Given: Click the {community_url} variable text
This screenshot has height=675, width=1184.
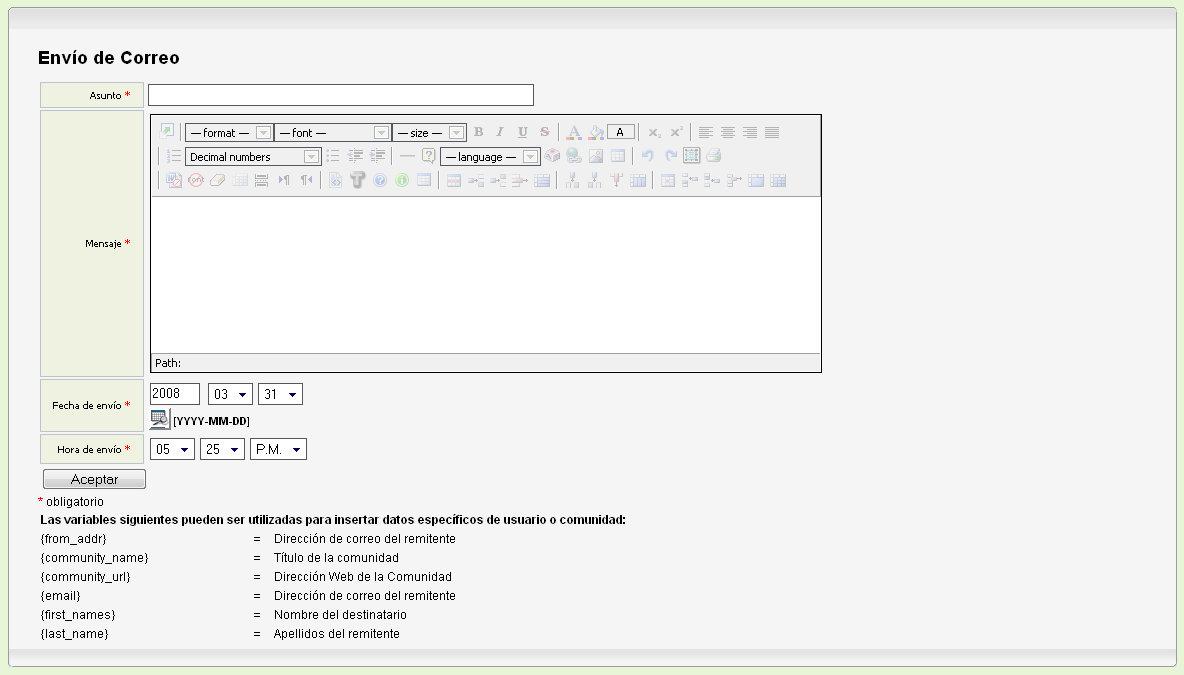Looking at the screenshot, I should pos(85,577).
